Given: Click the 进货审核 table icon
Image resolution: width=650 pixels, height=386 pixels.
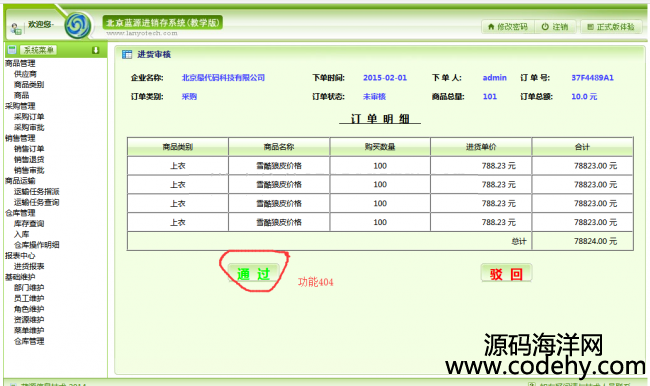Looking at the screenshot, I should (x=127, y=54).
